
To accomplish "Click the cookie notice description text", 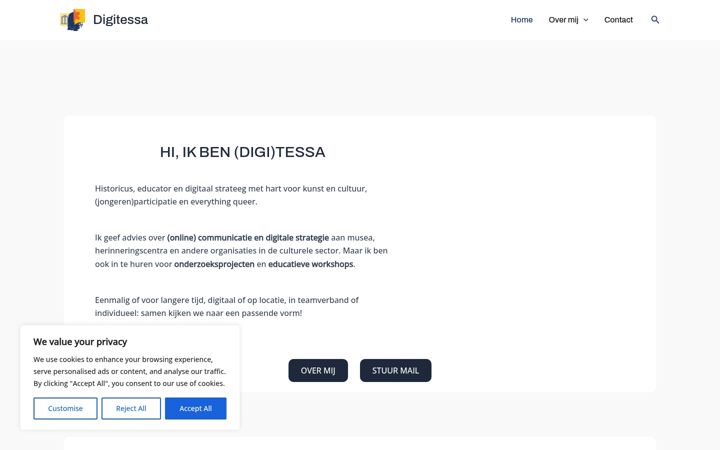I will point(129,371).
